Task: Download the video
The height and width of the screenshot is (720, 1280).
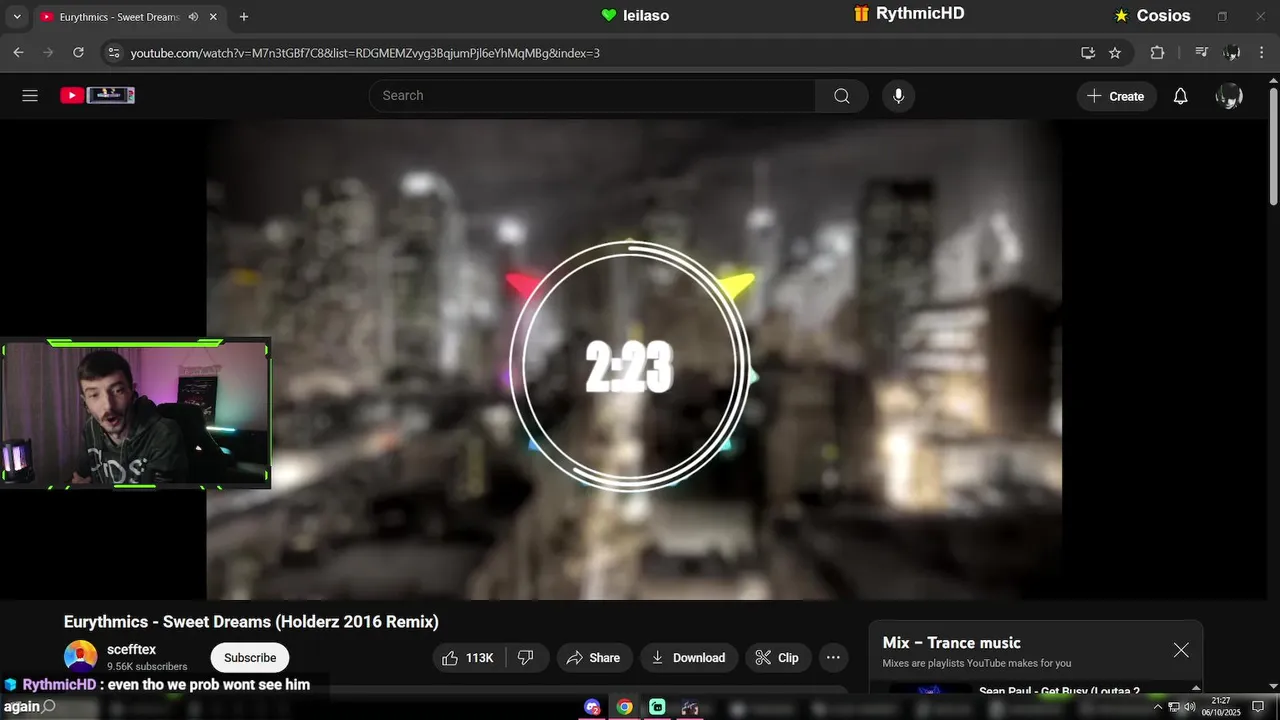Action: tap(689, 658)
